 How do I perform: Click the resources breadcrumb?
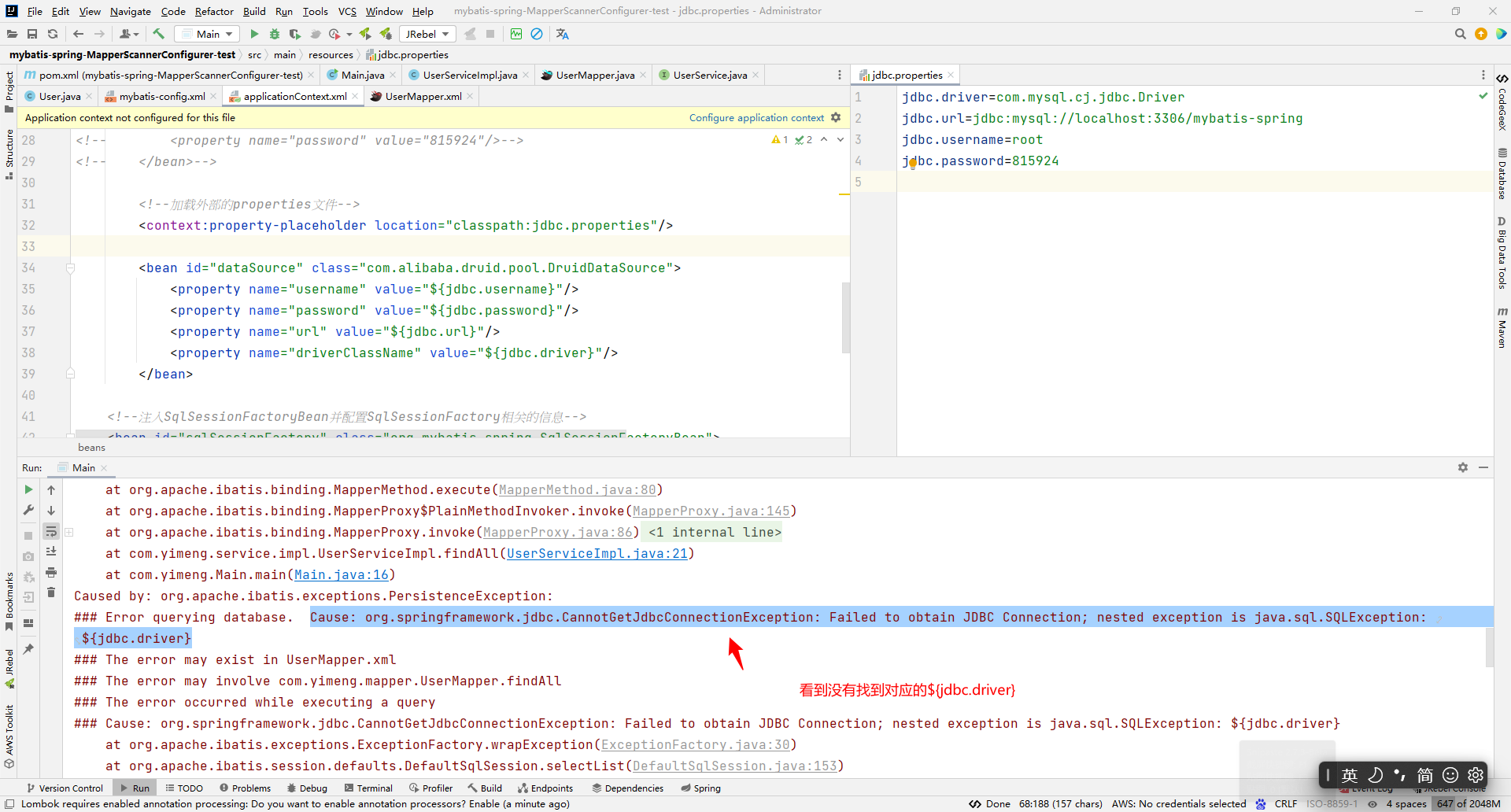(x=331, y=54)
